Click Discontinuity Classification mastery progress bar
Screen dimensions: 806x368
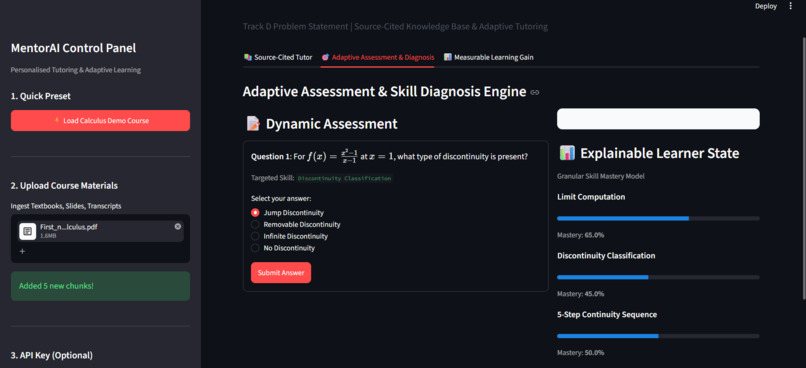[x=658, y=277]
